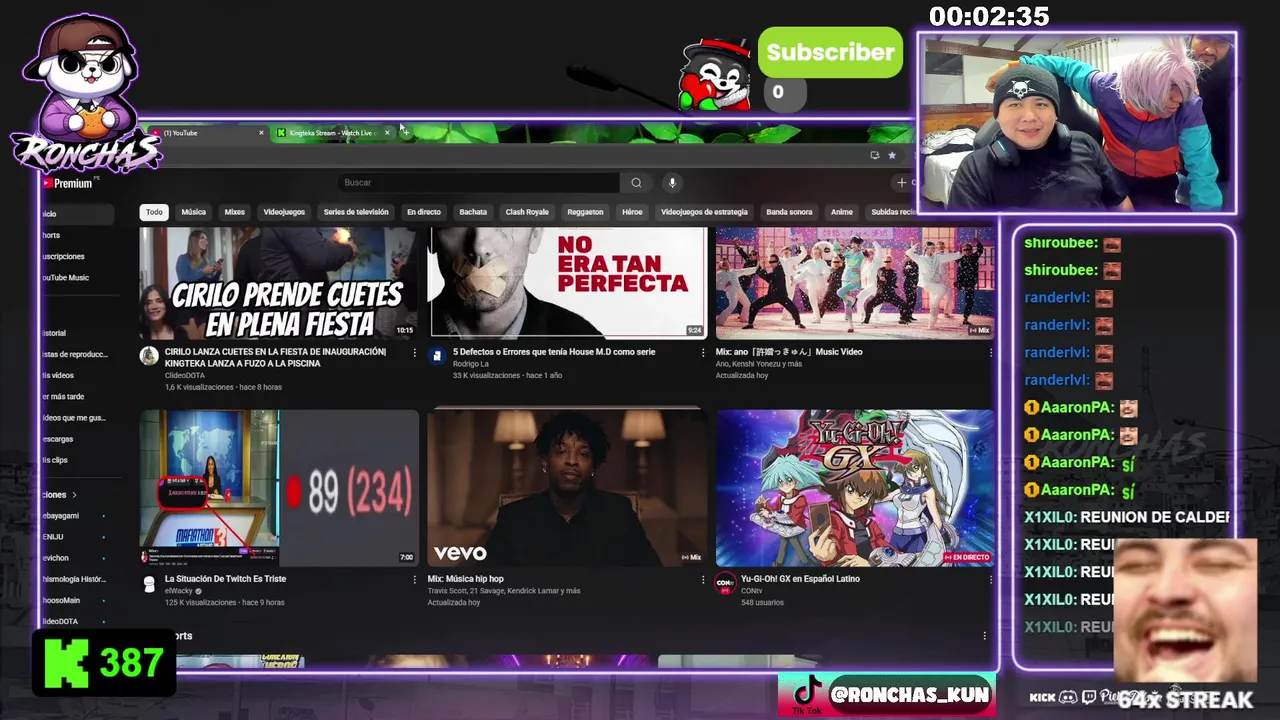The height and width of the screenshot is (720, 1280).
Task: Open the Yu-Gi-Oh! GX live thumbnail
Action: click(x=855, y=488)
